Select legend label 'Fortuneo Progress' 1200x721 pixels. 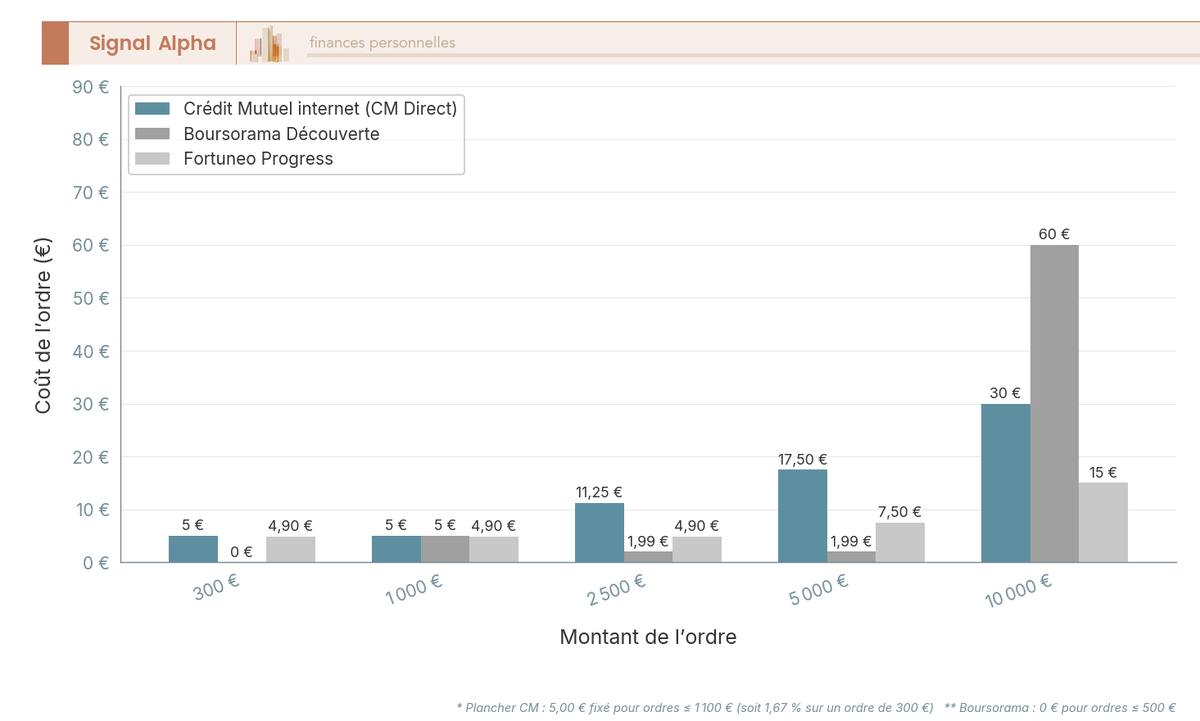point(258,158)
